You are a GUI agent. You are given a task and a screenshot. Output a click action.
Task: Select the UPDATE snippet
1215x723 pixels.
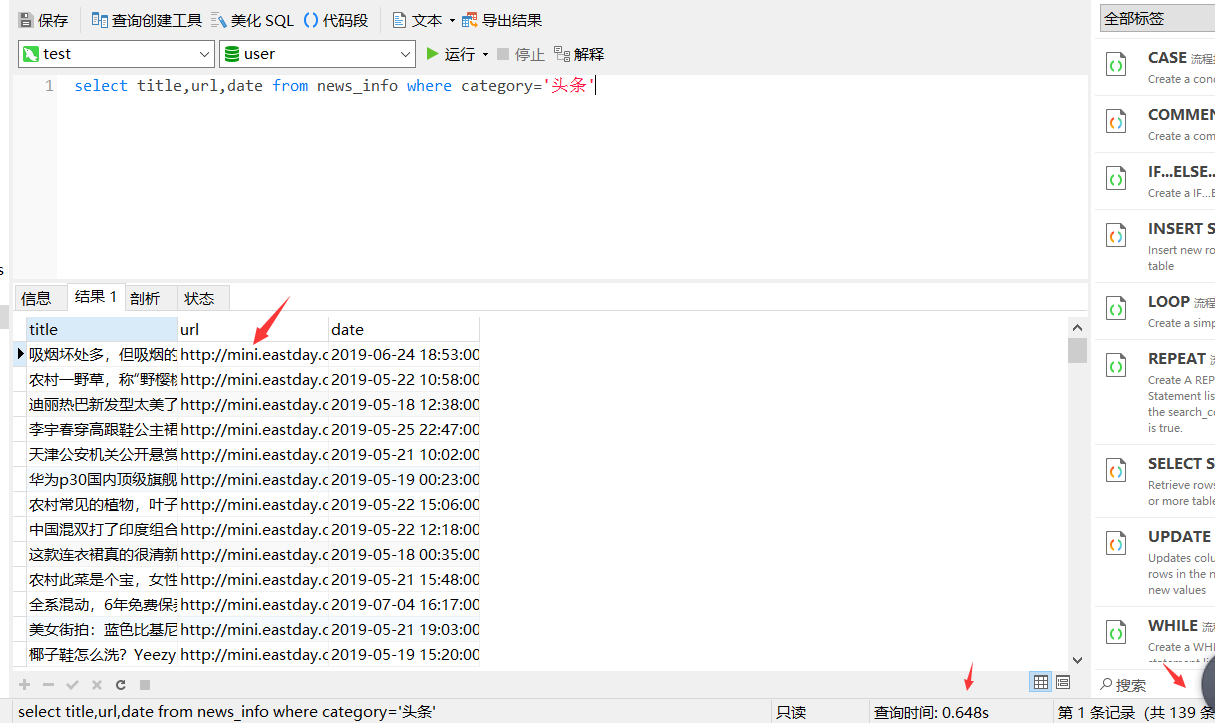(1156, 562)
